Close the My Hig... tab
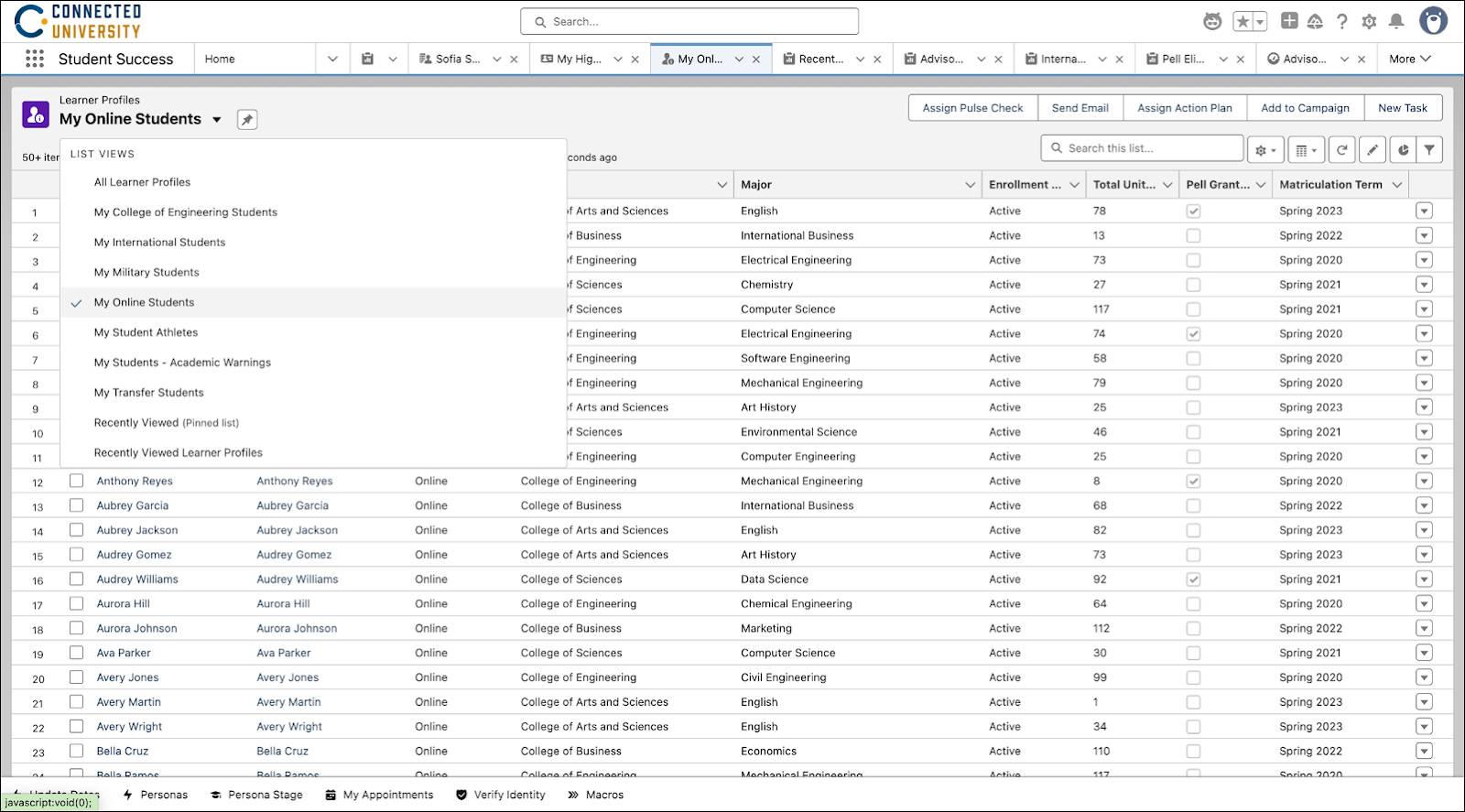The image size is (1465, 812). [635, 60]
